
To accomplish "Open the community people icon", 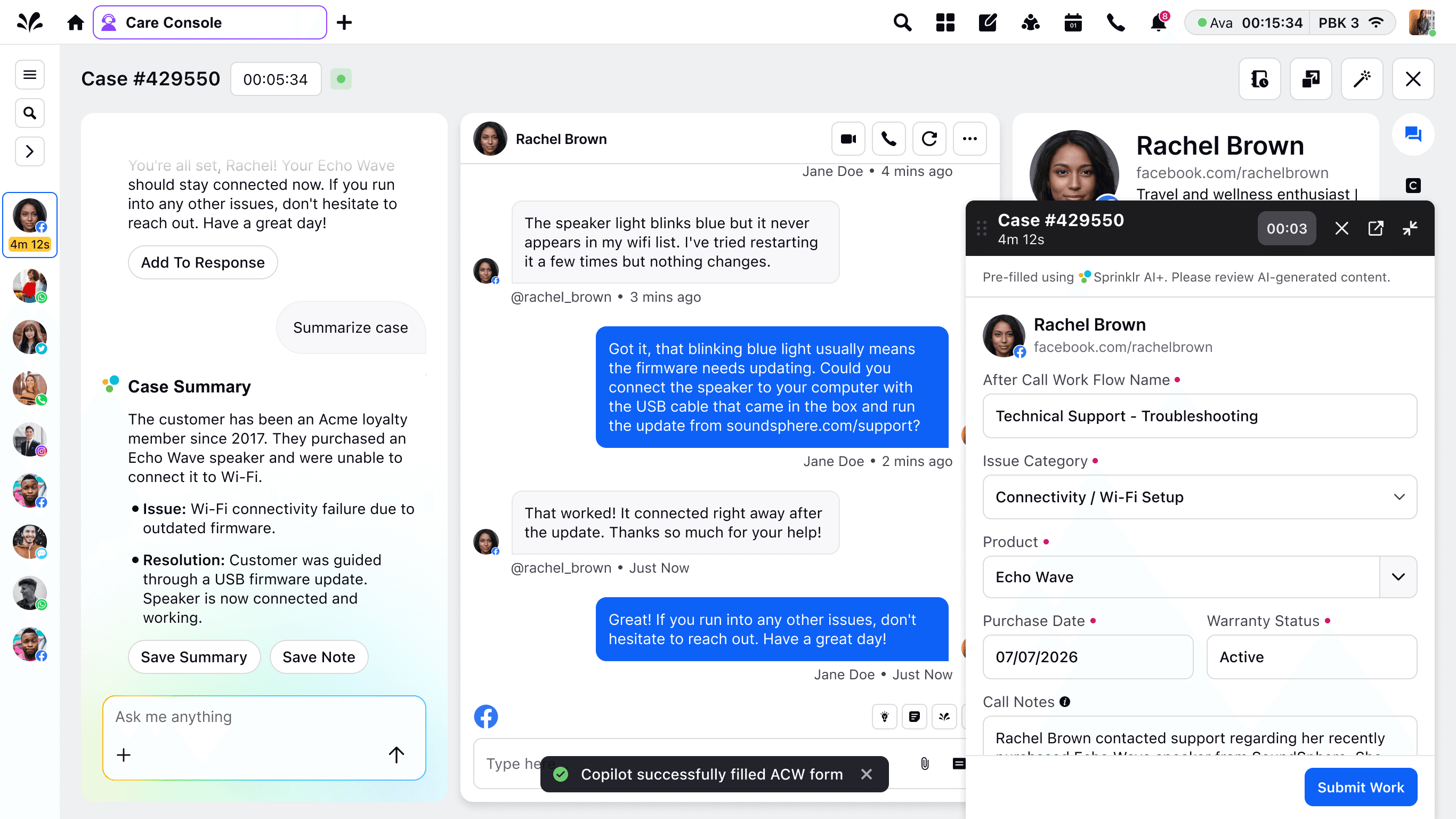I will (x=1030, y=22).
